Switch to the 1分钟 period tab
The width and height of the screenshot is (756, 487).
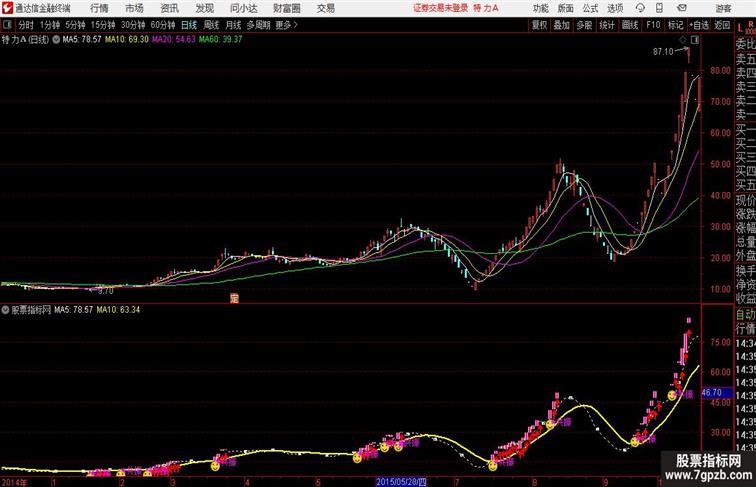point(50,25)
